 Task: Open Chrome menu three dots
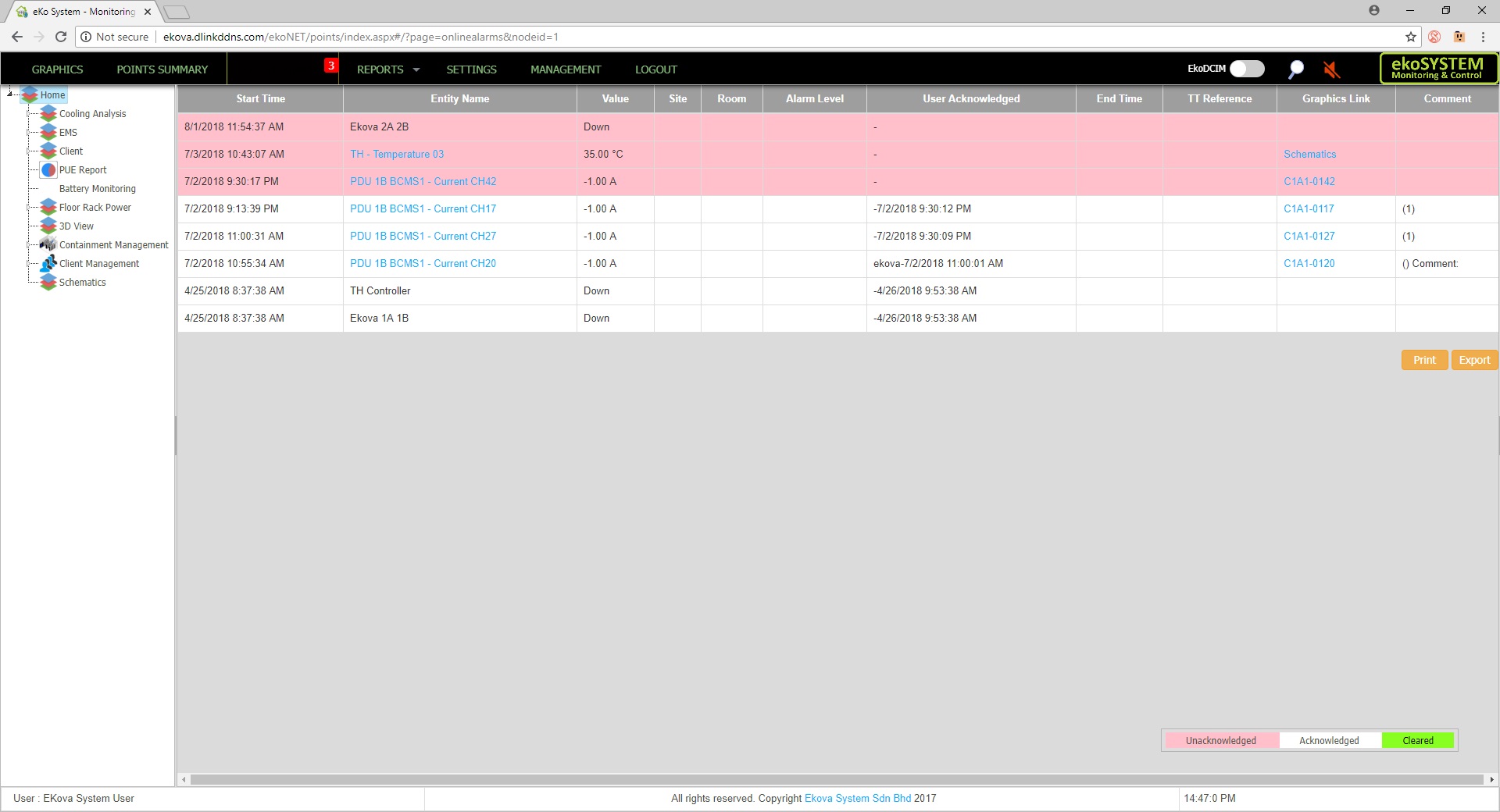[1483, 37]
